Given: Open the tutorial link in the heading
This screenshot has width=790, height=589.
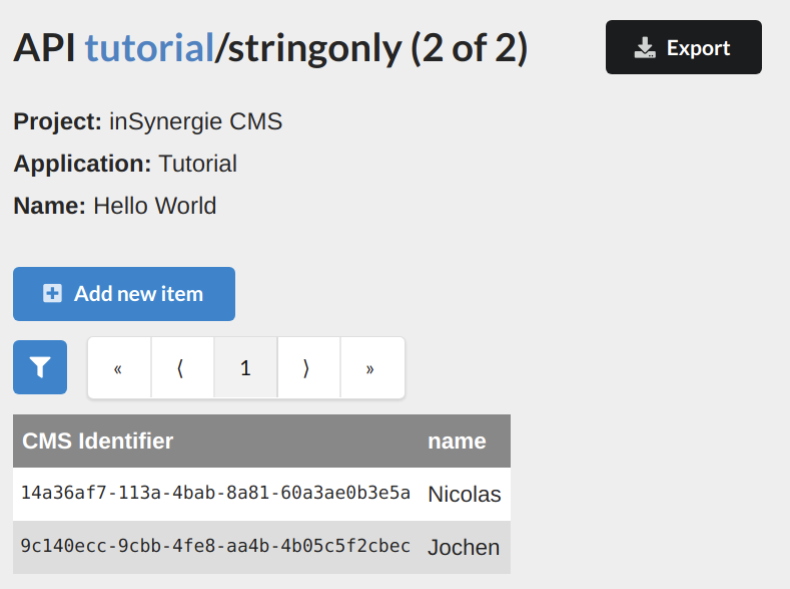Looking at the screenshot, I should [x=150, y=48].
